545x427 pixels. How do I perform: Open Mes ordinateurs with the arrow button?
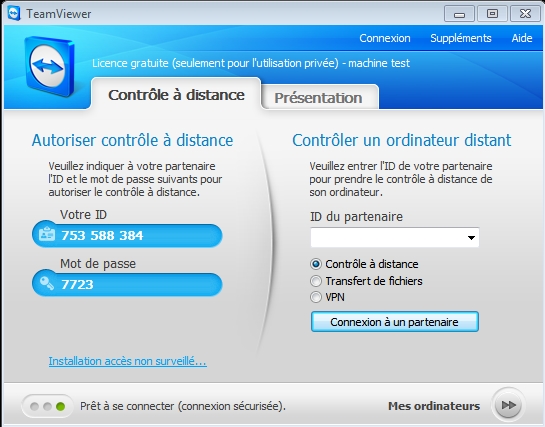pyautogui.click(x=508, y=405)
